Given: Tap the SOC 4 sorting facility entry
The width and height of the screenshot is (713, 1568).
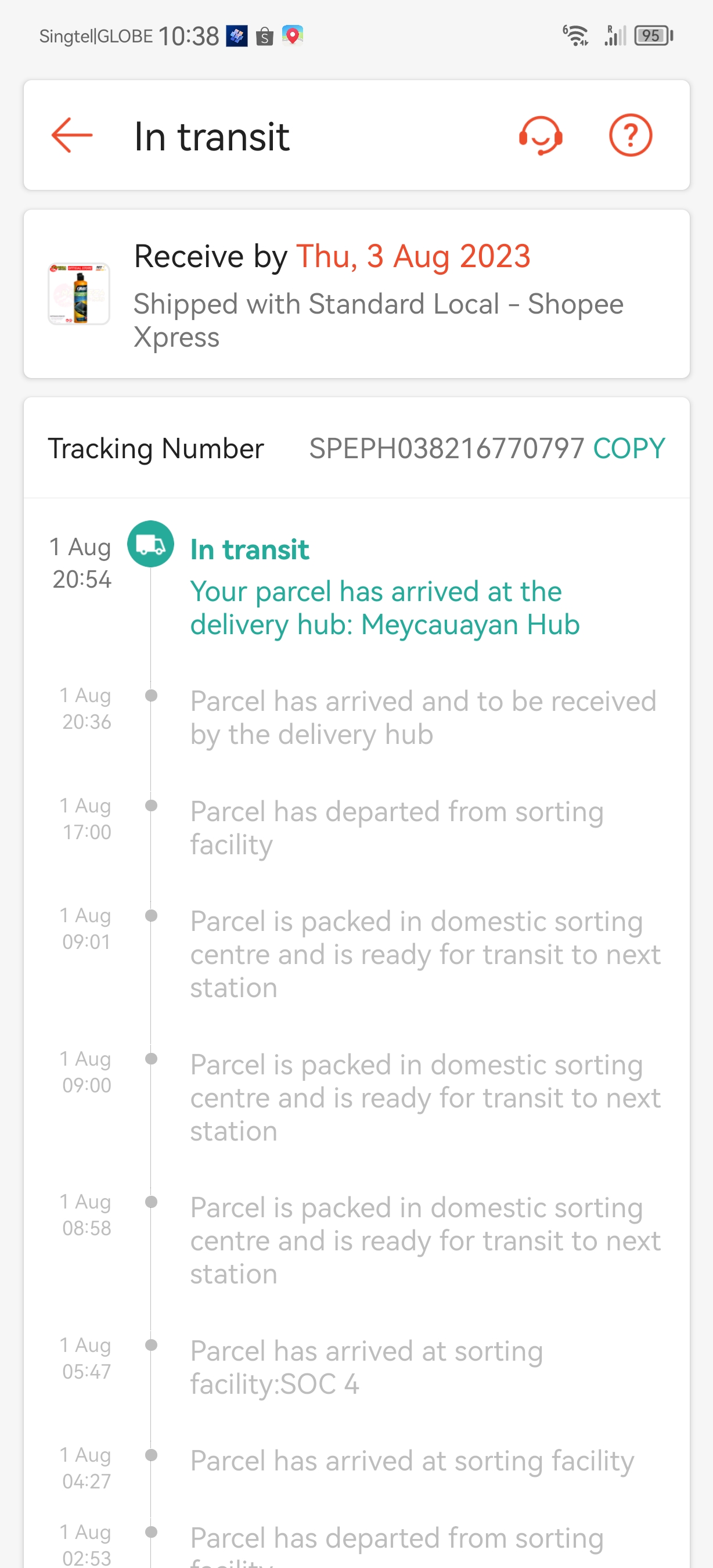Looking at the screenshot, I should click(x=366, y=1366).
